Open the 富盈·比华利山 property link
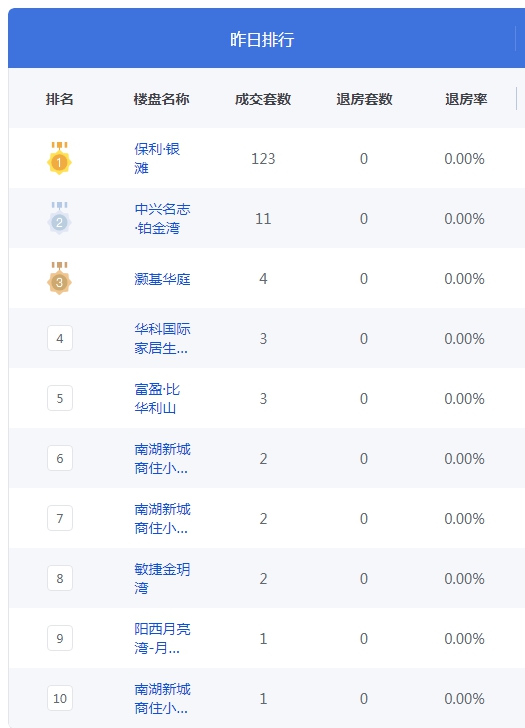 pyautogui.click(x=157, y=398)
